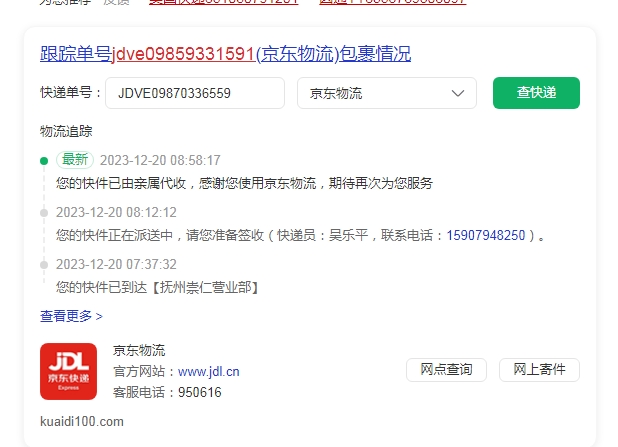Click the 物流追踪 section heading
Viewport: 618px width, 447px height.
66,131
